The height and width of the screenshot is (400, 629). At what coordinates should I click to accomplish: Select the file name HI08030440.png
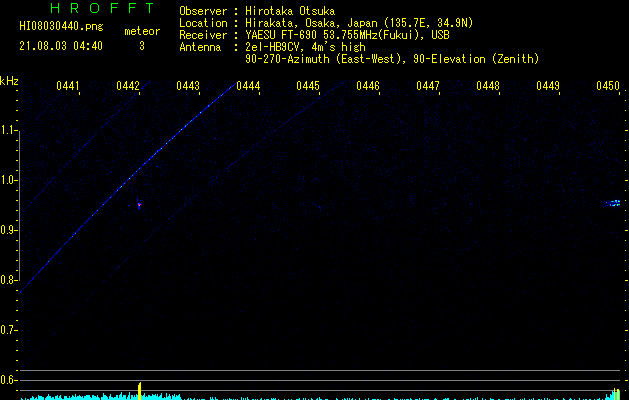61,27
